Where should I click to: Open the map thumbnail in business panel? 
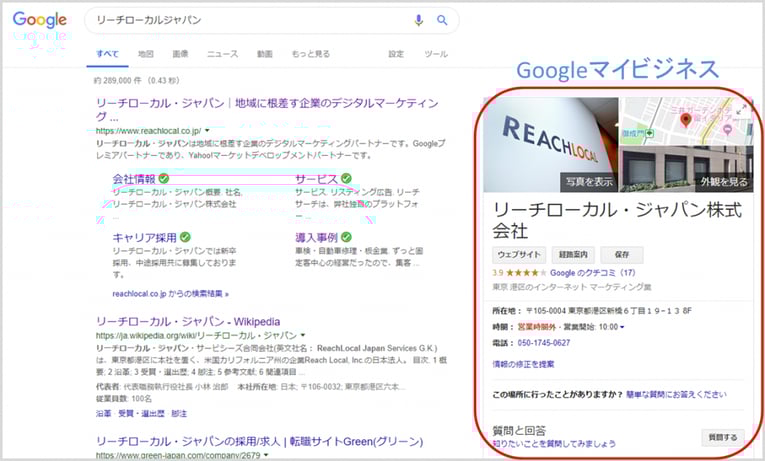[x=686, y=121]
